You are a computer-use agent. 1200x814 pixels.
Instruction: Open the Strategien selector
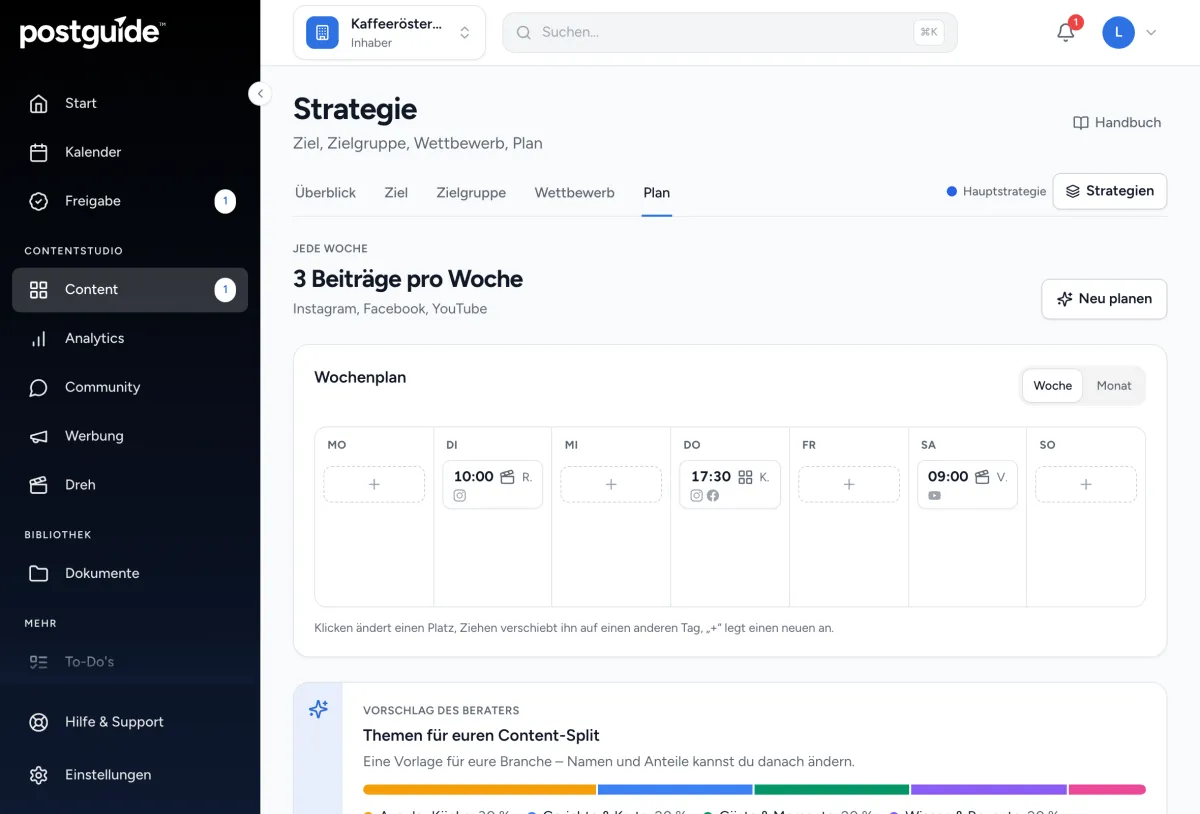pos(1110,191)
